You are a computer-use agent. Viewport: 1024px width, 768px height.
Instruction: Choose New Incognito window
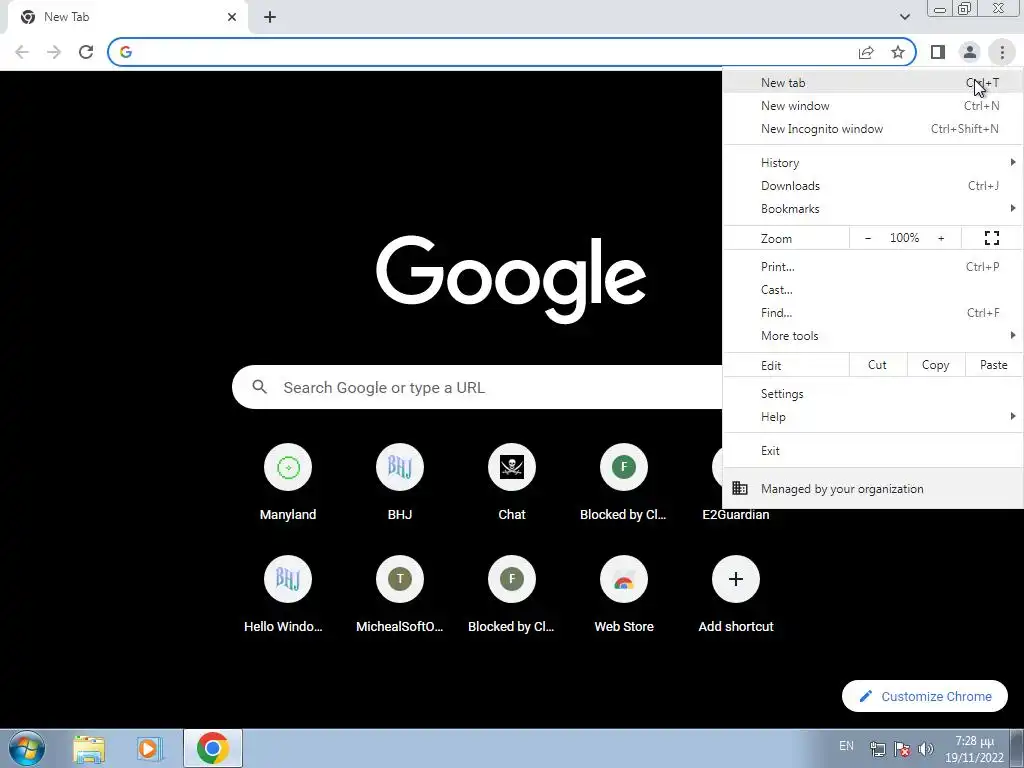[873, 129]
